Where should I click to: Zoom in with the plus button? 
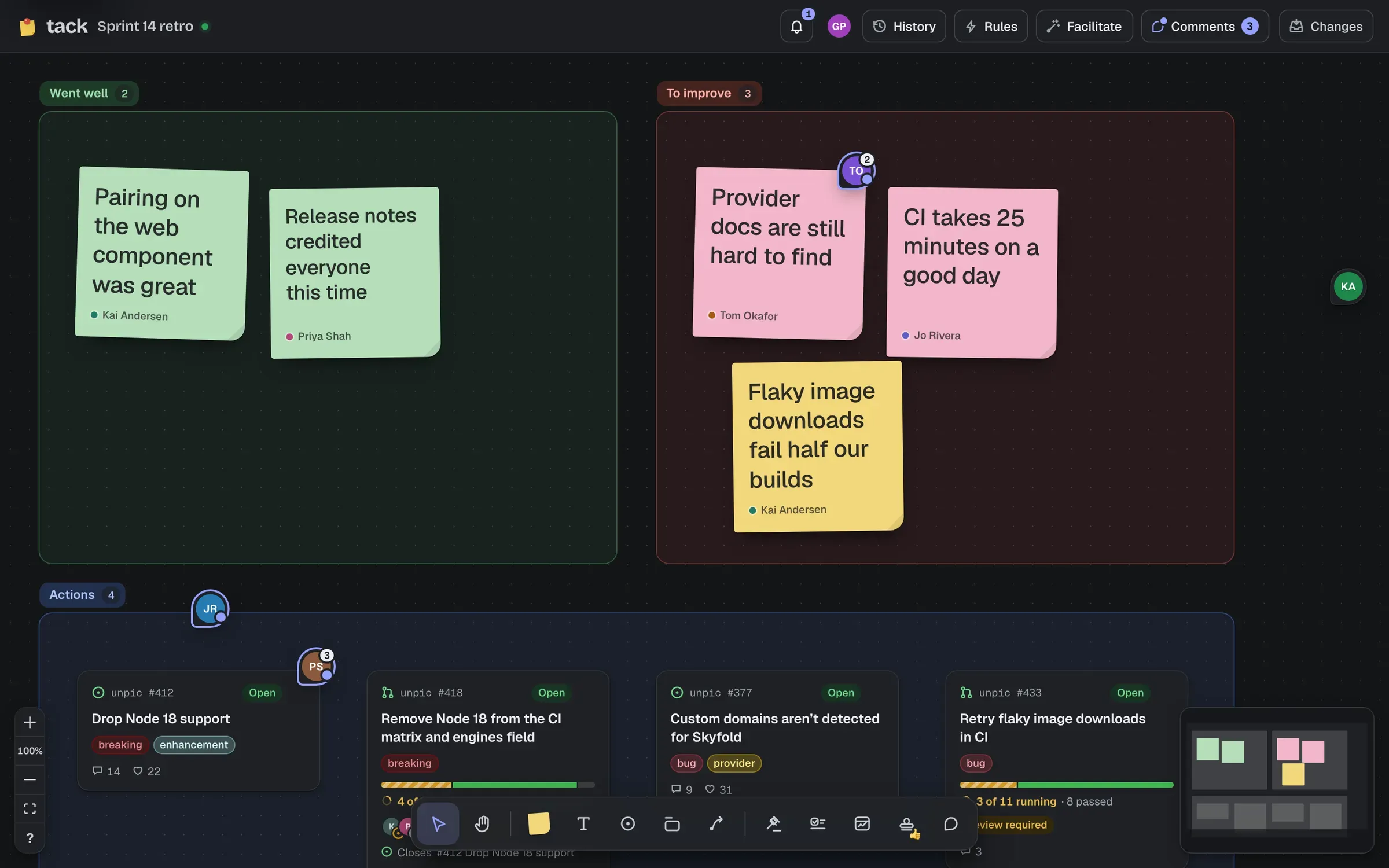click(x=30, y=722)
